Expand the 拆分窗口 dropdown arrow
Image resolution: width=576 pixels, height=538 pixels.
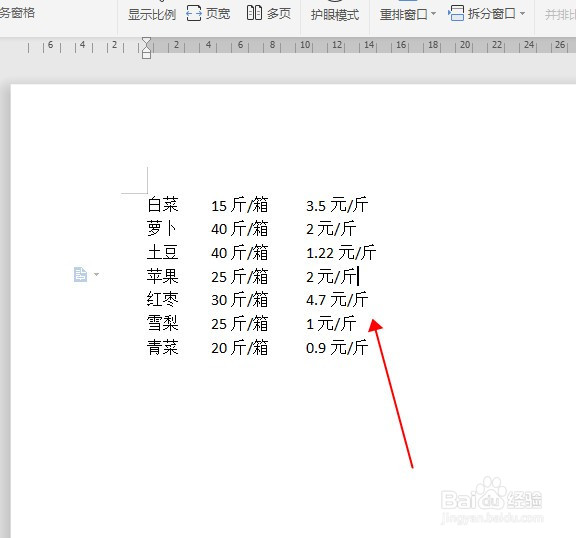click(522, 14)
